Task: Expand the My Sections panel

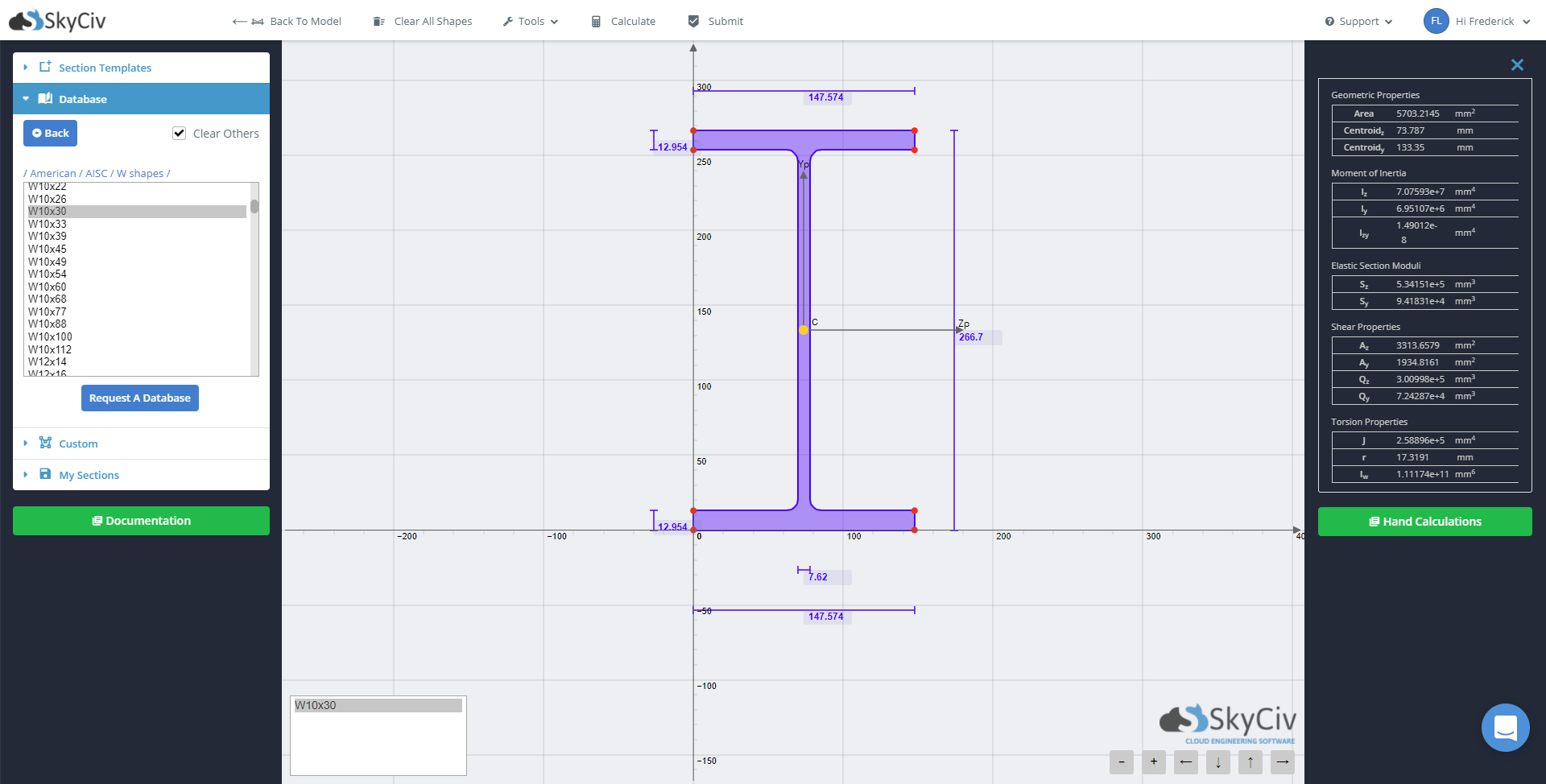Action: pos(89,475)
